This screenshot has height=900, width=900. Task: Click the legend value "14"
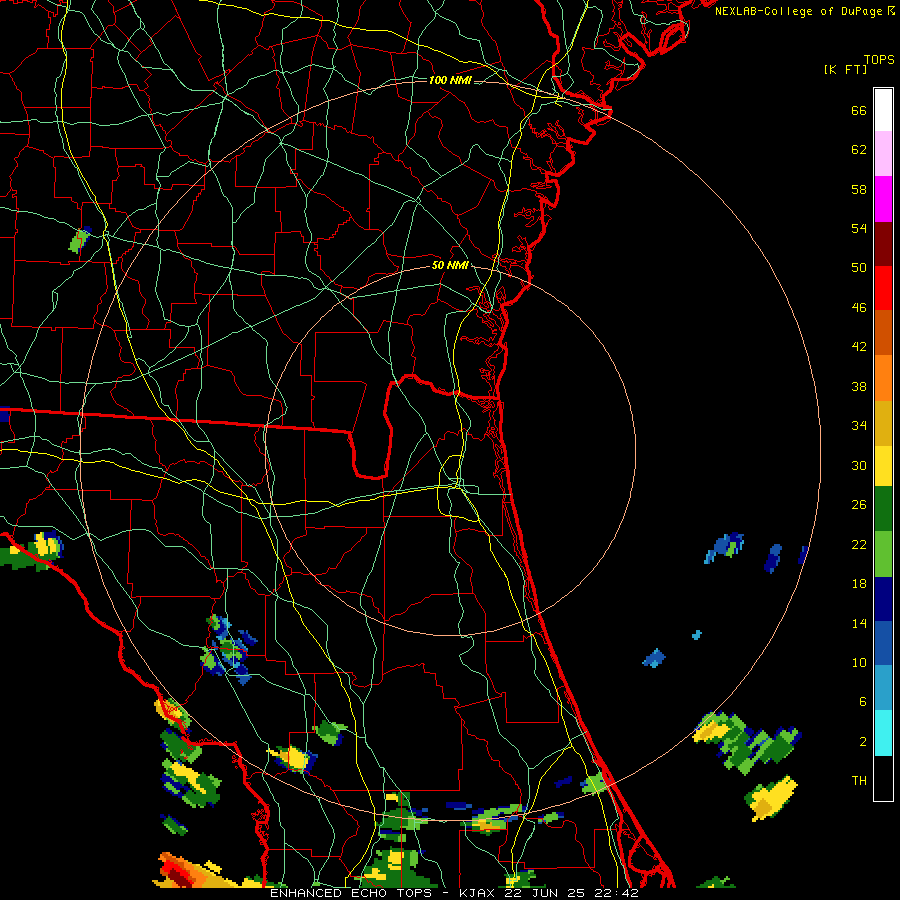(859, 623)
